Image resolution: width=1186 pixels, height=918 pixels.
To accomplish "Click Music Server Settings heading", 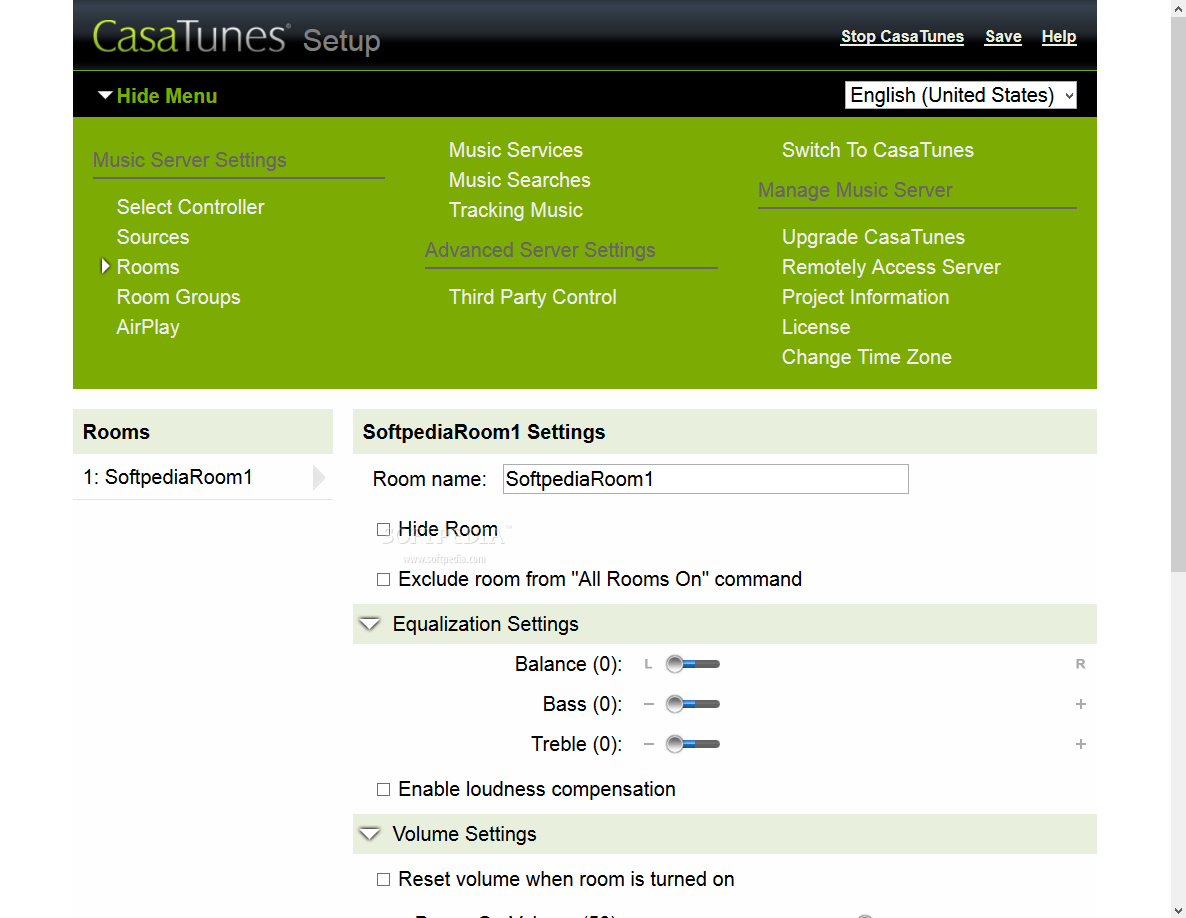I will 190,160.
